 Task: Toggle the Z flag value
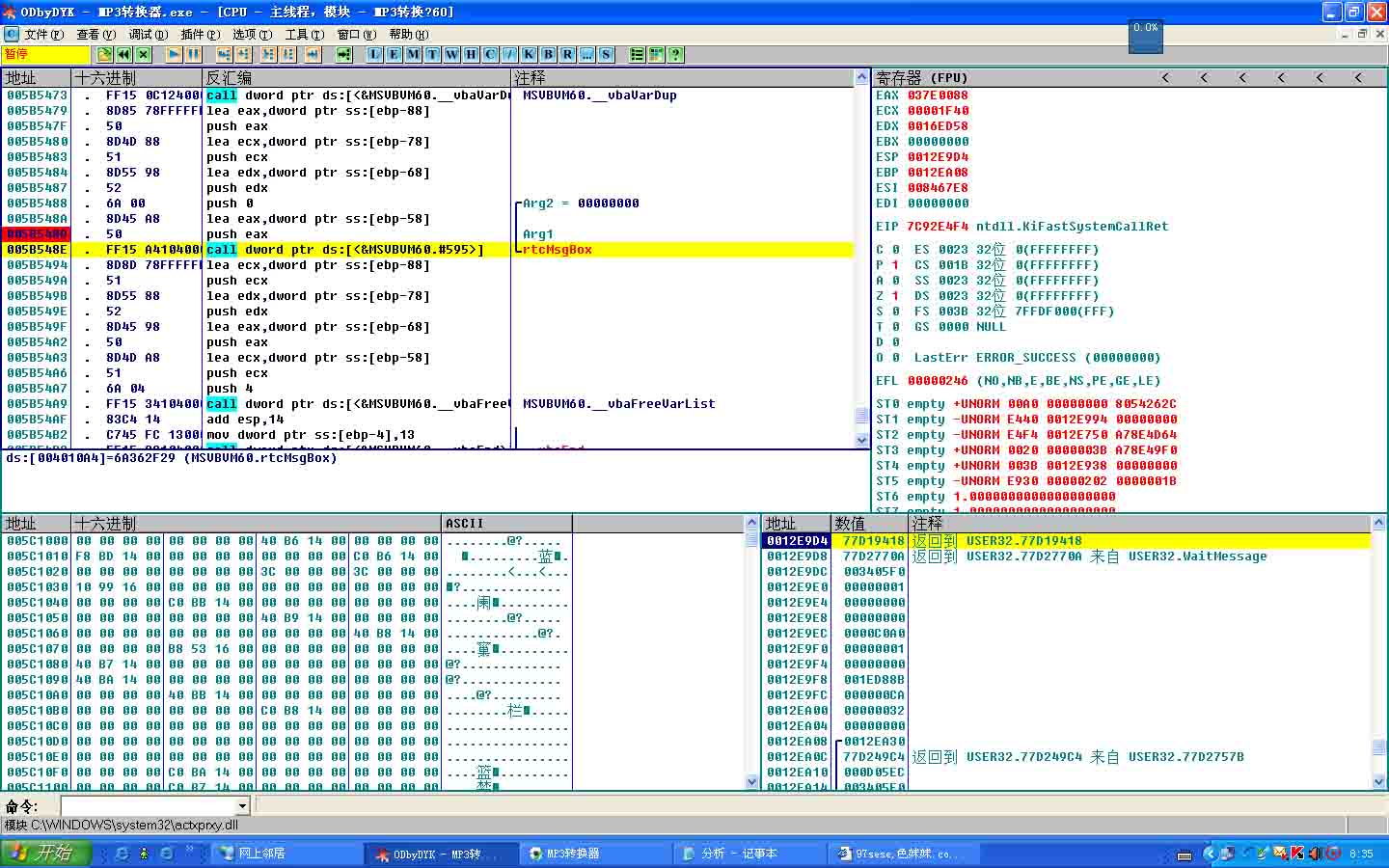pyautogui.click(x=895, y=296)
